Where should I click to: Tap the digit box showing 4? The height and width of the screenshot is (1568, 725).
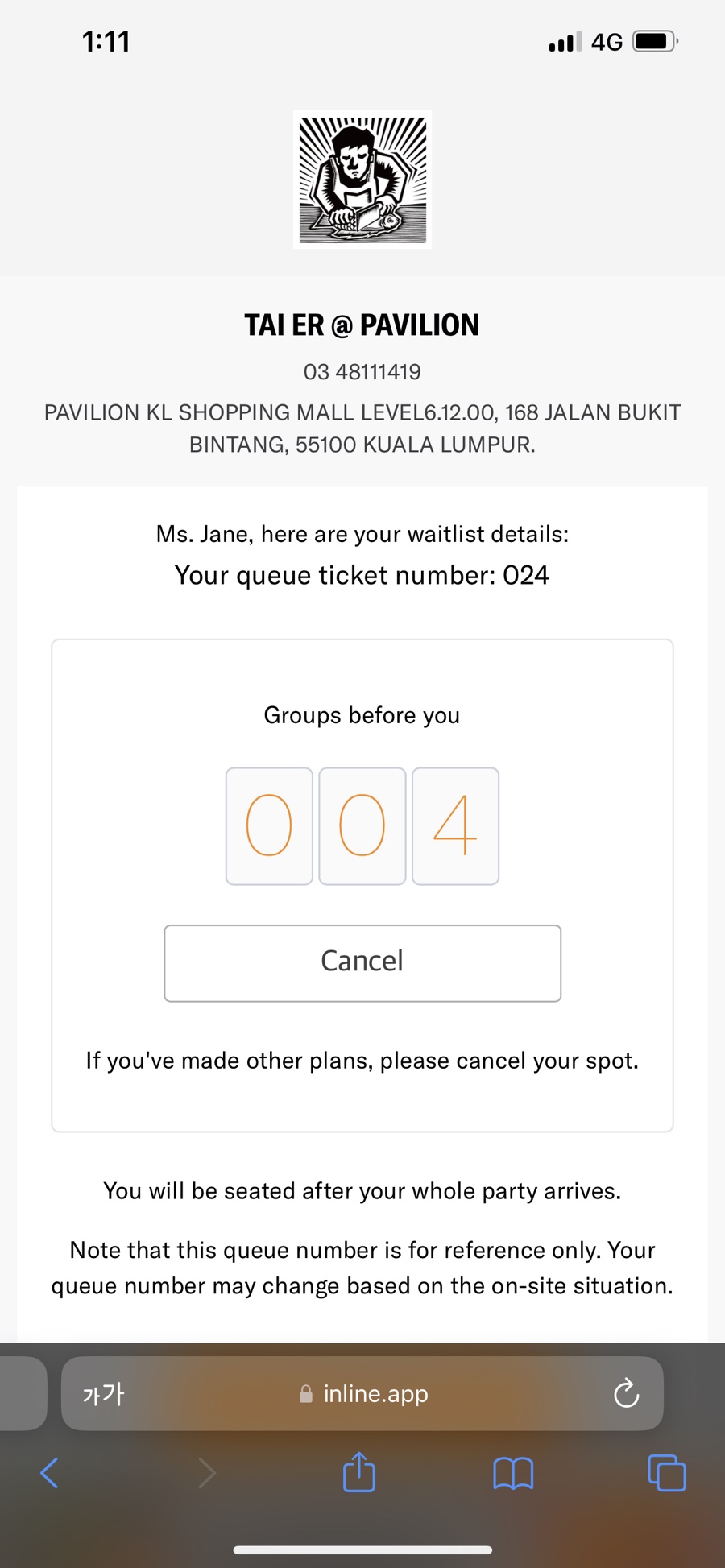click(455, 826)
